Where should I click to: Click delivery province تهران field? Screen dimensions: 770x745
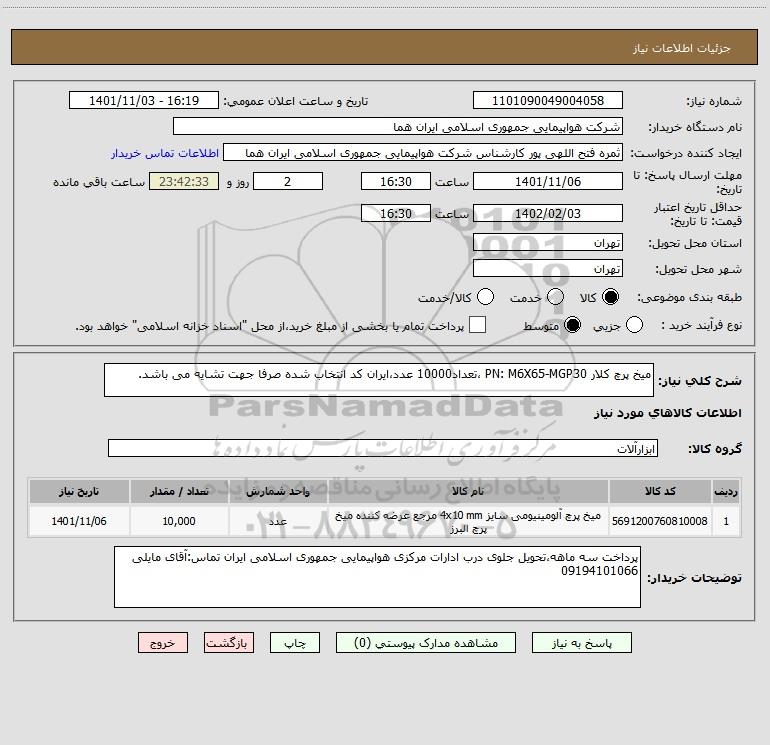click(548, 243)
